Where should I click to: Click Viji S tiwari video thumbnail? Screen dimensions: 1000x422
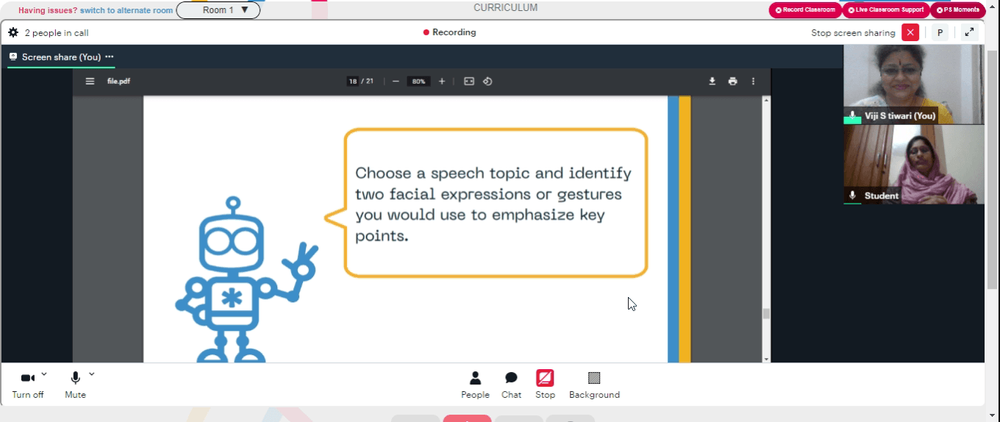(x=913, y=84)
